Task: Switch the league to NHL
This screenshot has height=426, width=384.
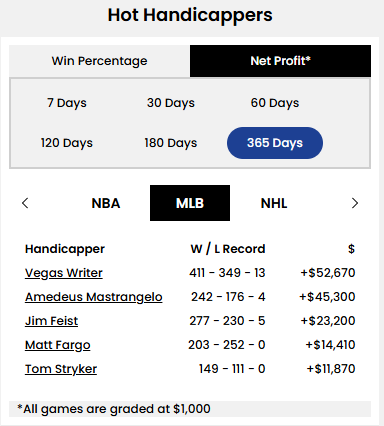Action: [x=274, y=203]
